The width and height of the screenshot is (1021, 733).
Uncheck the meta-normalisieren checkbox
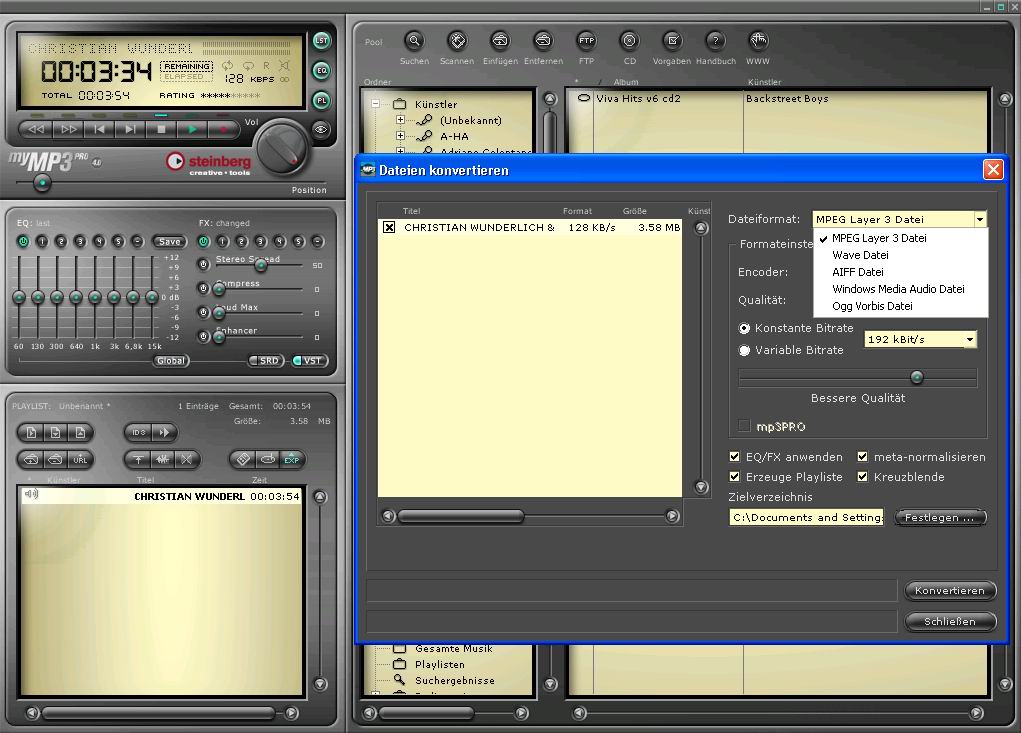click(862, 456)
